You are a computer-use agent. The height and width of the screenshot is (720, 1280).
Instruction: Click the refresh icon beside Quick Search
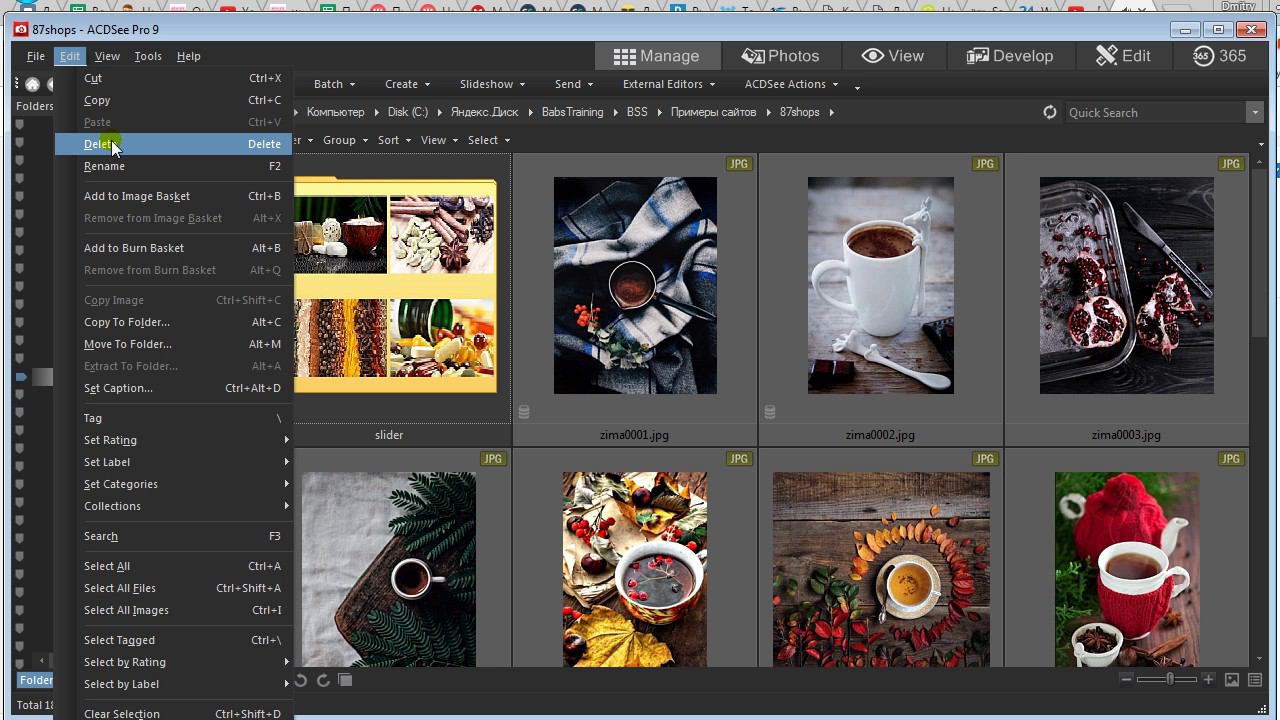[1049, 112]
